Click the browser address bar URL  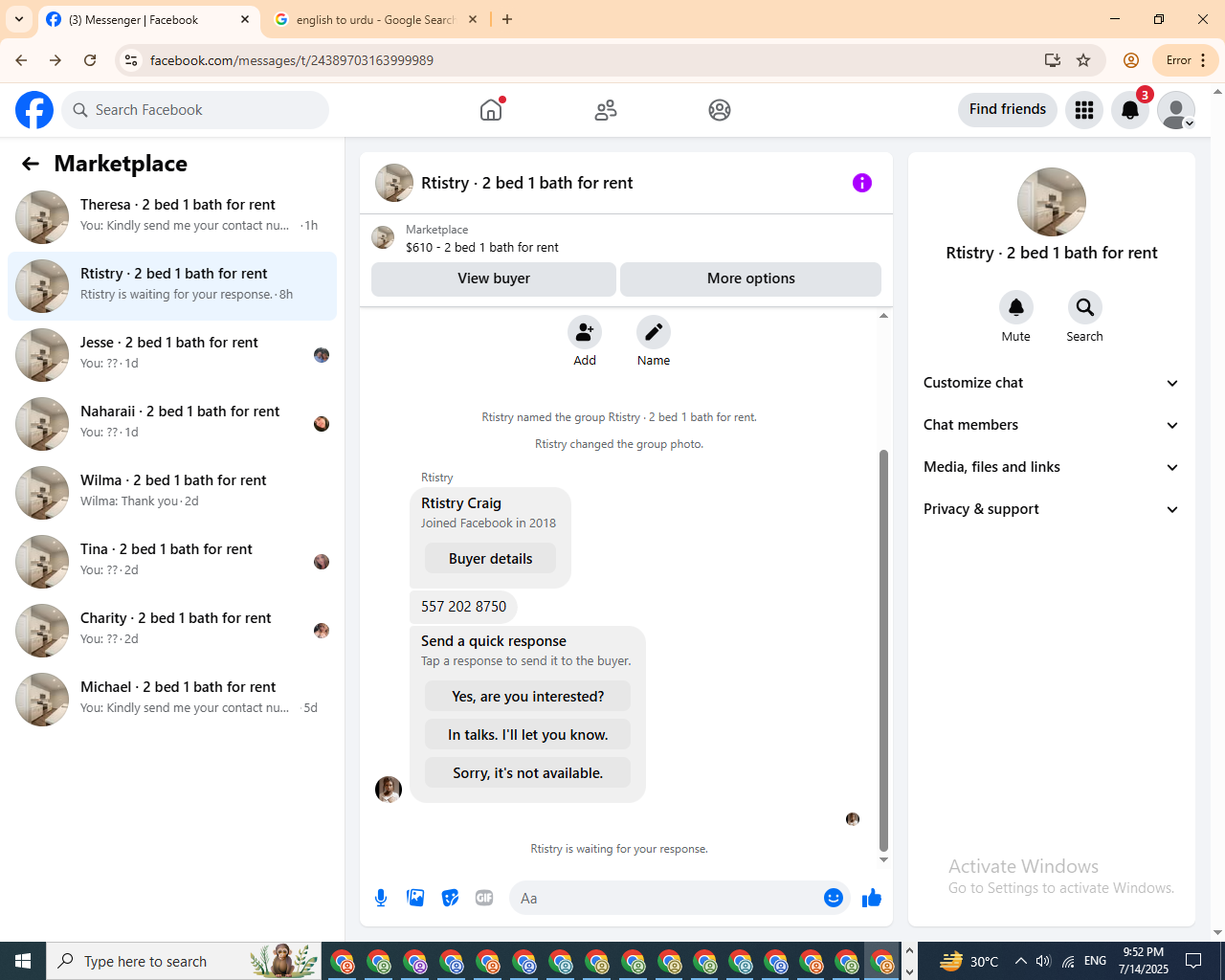[x=292, y=60]
